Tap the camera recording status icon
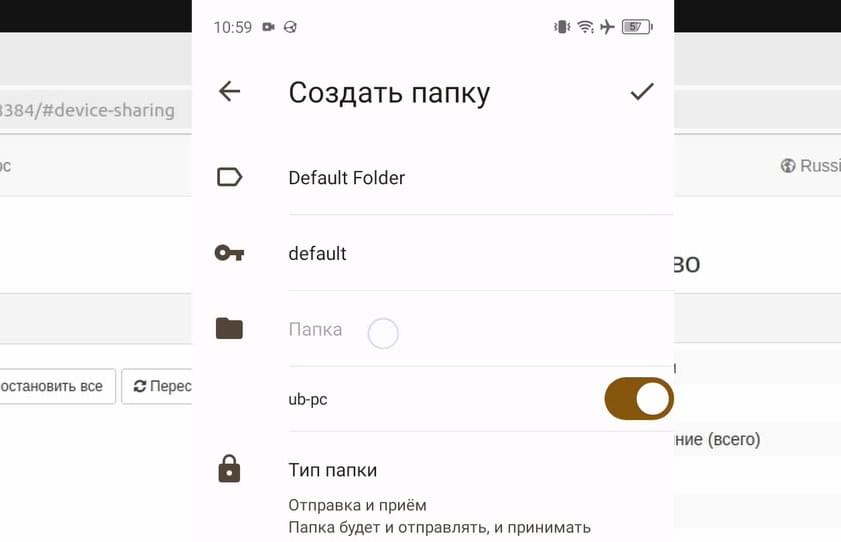The image size is (841, 542). pos(269,27)
